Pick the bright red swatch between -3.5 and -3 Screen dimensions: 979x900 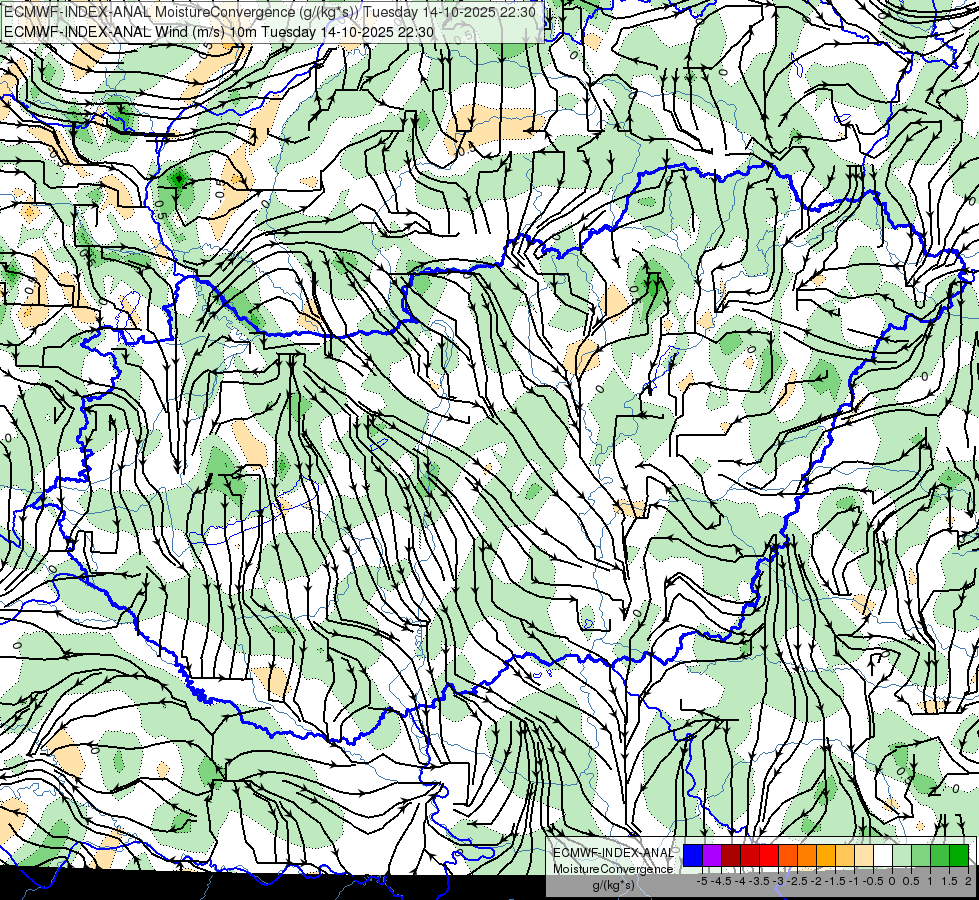[769, 855]
